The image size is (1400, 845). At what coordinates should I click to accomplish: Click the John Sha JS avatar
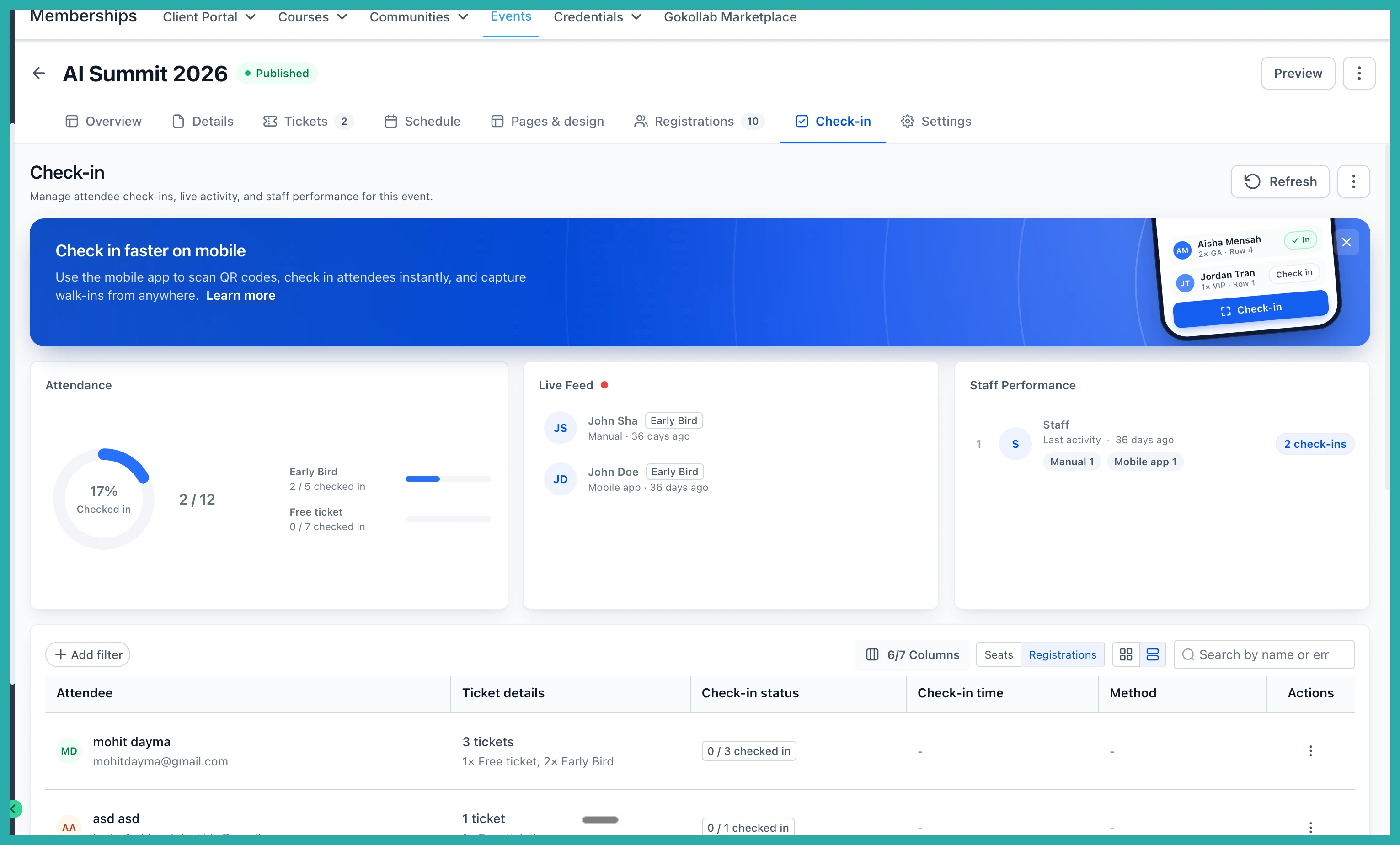point(560,428)
